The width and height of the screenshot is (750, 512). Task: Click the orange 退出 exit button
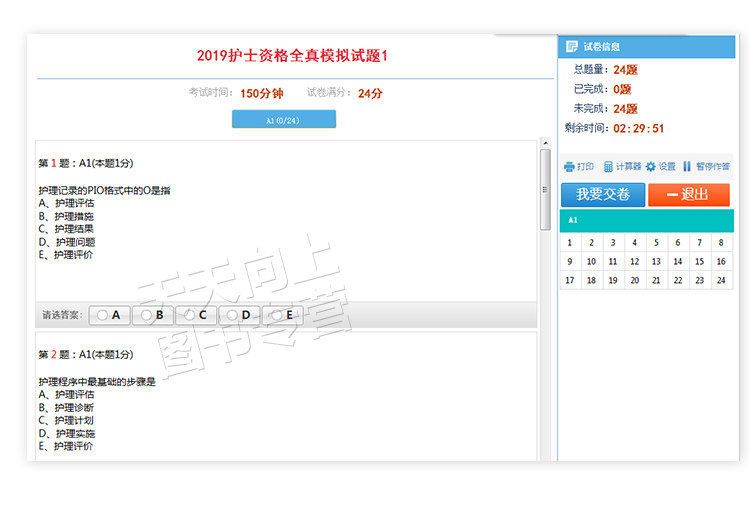click(x=689, y=195)
